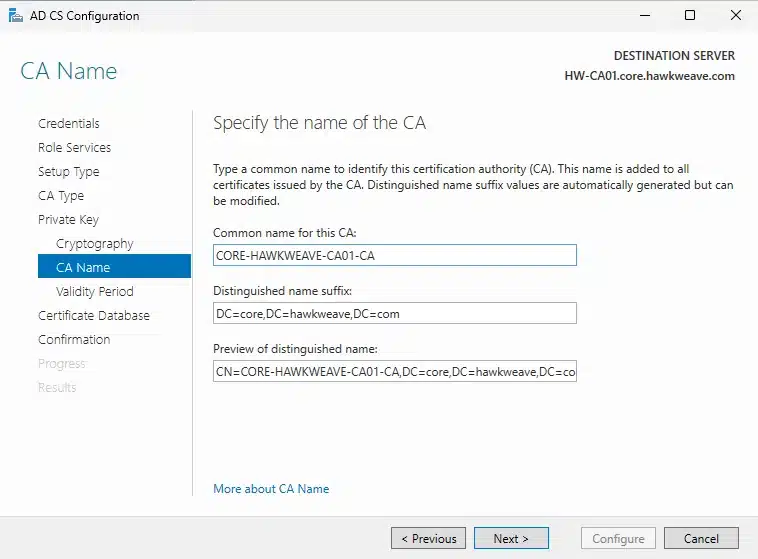This screenshot has height=559, width=758.
Task: Focus the Distinguished name suffix field
Action: click(x=395, y=314)
